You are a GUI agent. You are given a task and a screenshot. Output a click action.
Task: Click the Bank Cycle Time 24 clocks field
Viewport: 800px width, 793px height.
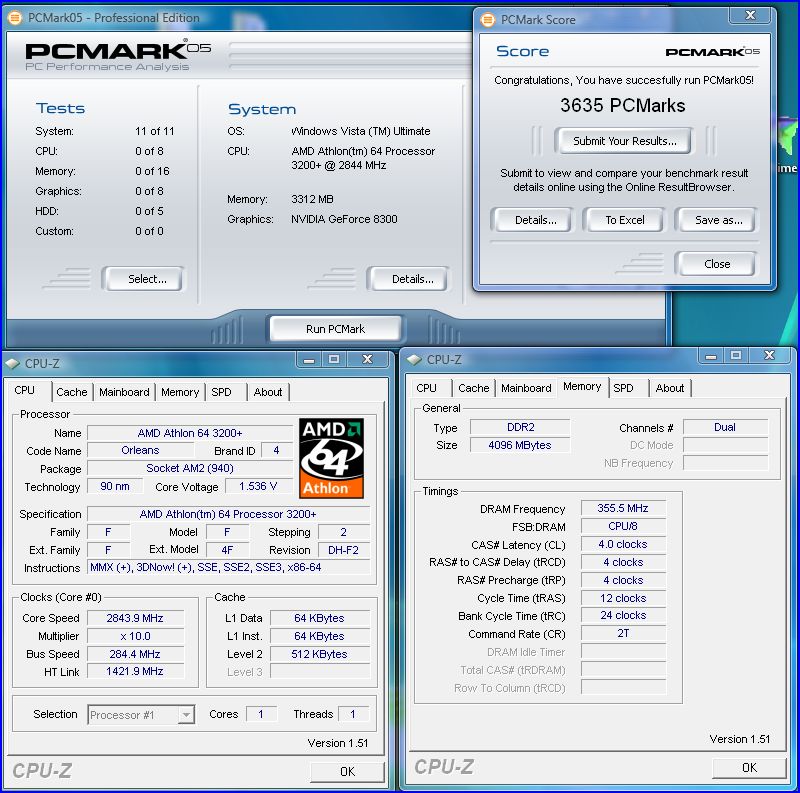(623, 615)
